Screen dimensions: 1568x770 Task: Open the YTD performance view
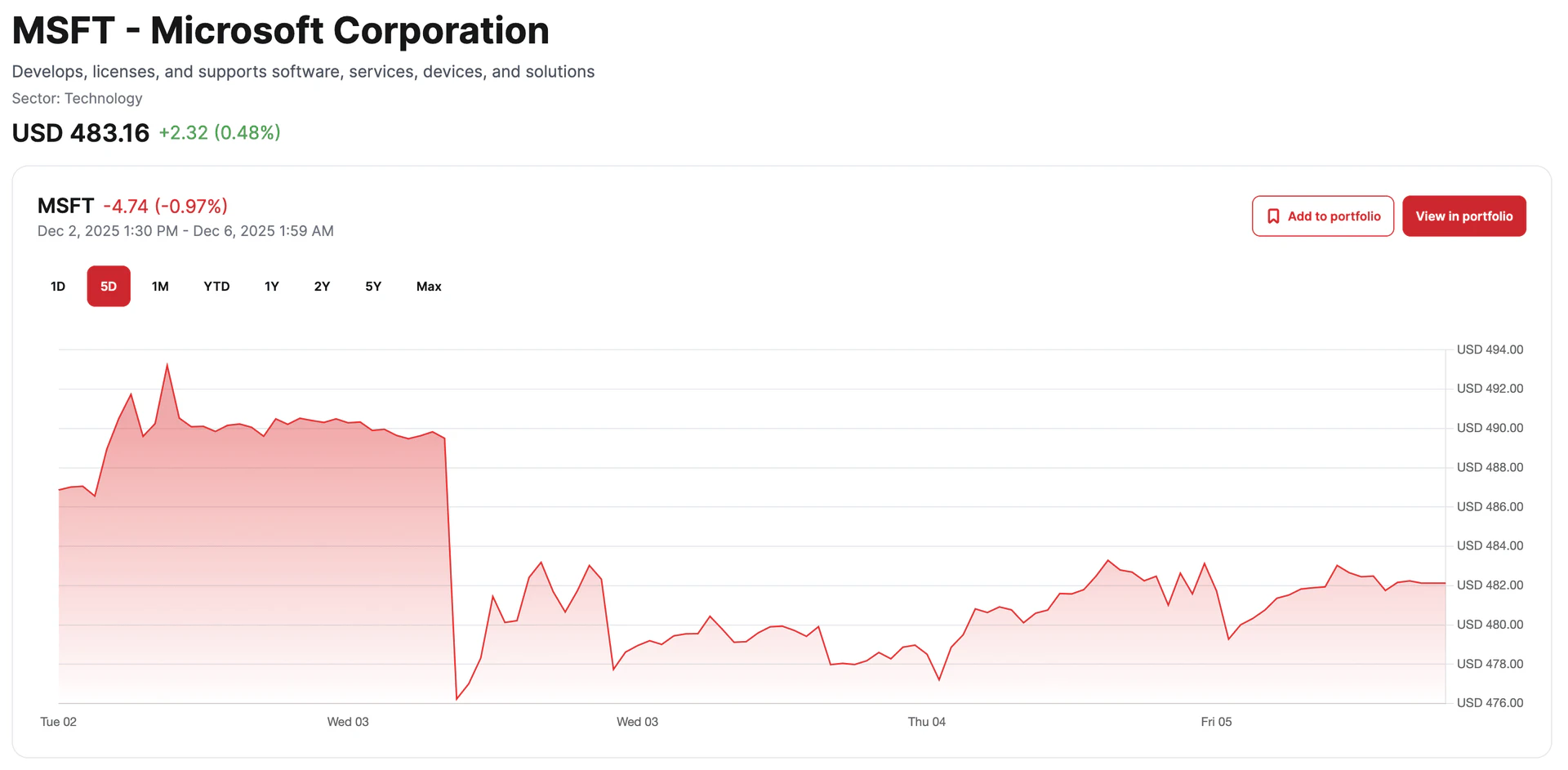216,286
